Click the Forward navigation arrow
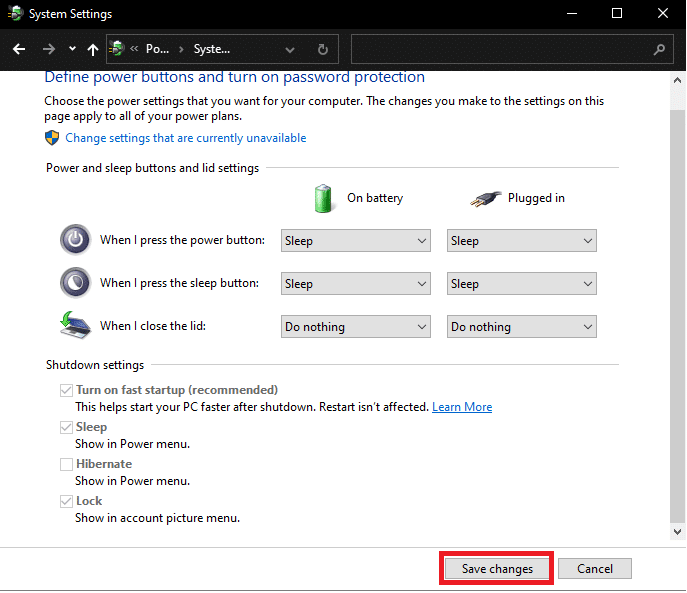Screen dimensions: 687x593 click(x=48, y=48)
